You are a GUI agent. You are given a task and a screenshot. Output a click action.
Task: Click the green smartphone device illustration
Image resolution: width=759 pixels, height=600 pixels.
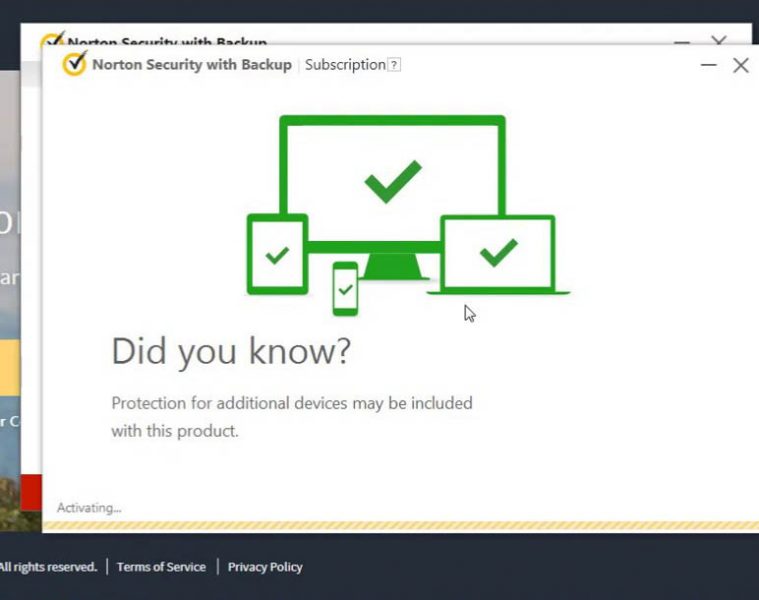coord(345,289)
